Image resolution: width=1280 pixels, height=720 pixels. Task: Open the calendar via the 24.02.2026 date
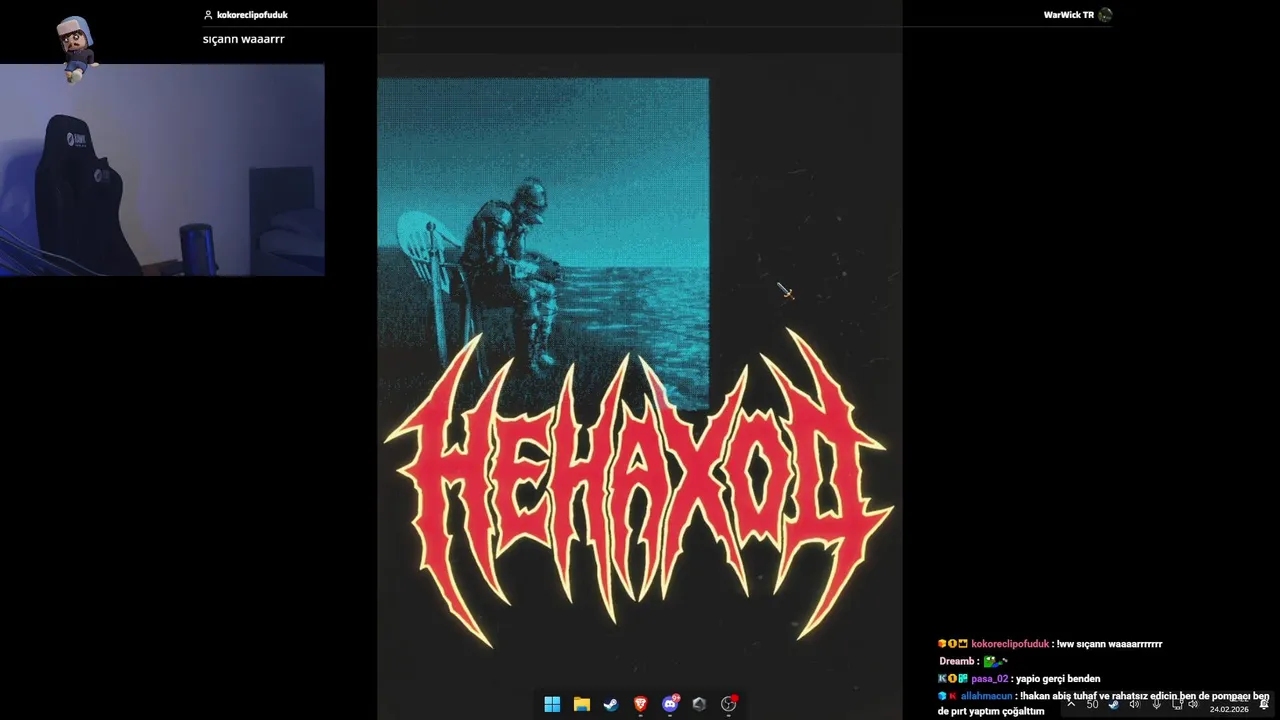1229,709
